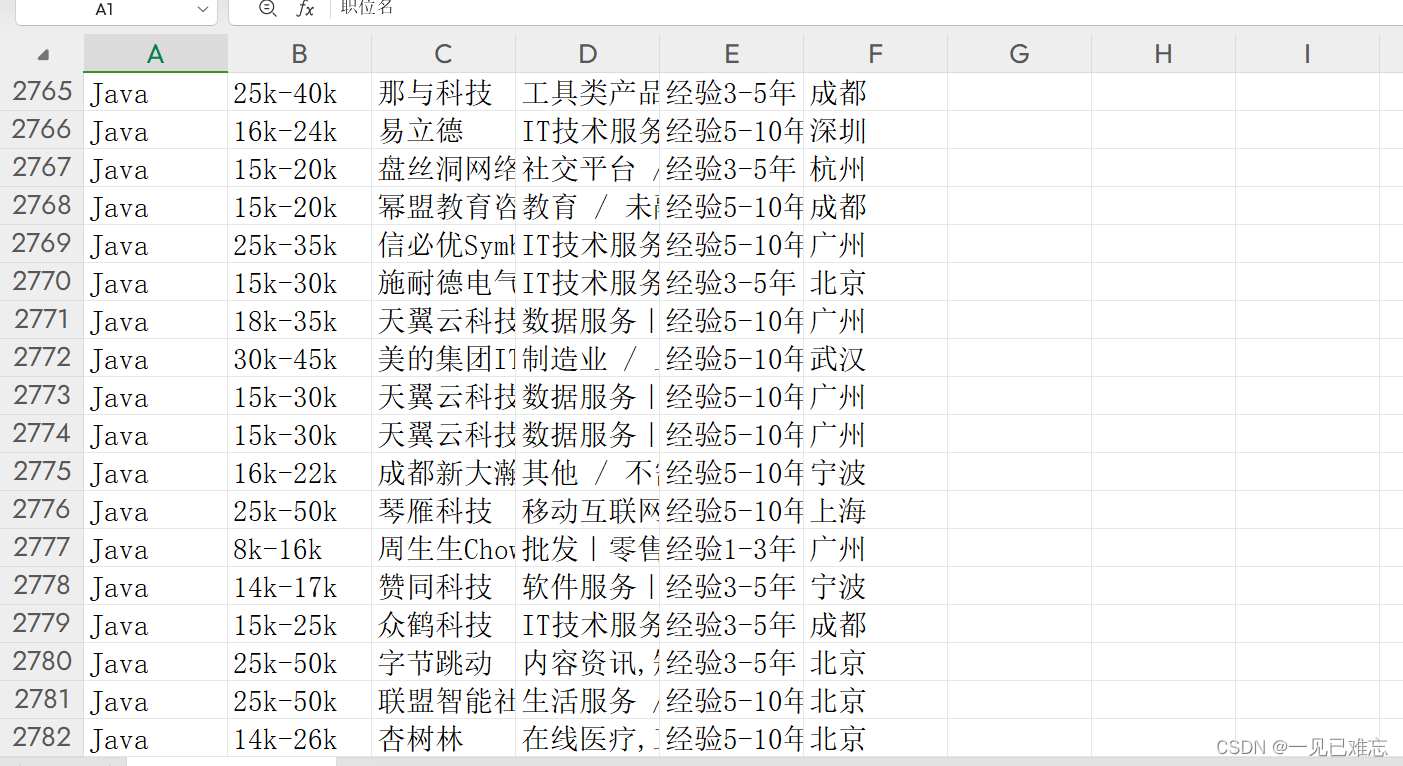Select the cell containing 字节跳动
Screen dimensions: 1403x766
click(x=443, y=662)
